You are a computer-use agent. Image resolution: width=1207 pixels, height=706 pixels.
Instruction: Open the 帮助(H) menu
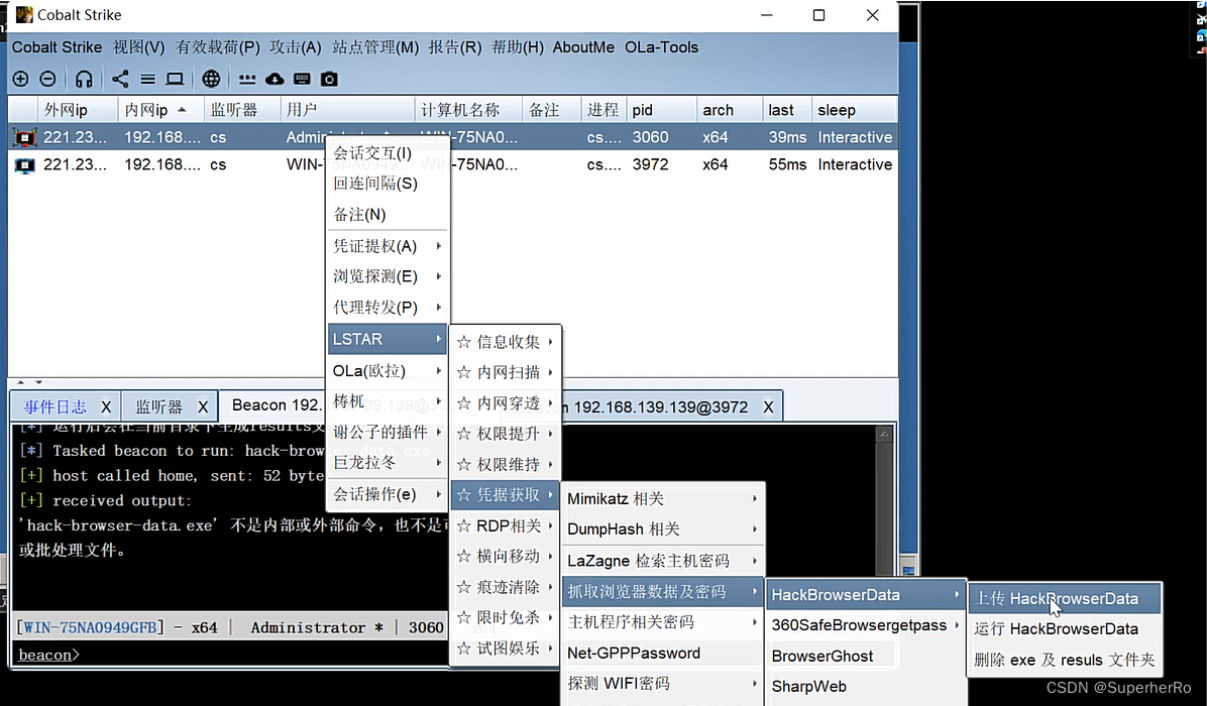(x=518, y=47)
